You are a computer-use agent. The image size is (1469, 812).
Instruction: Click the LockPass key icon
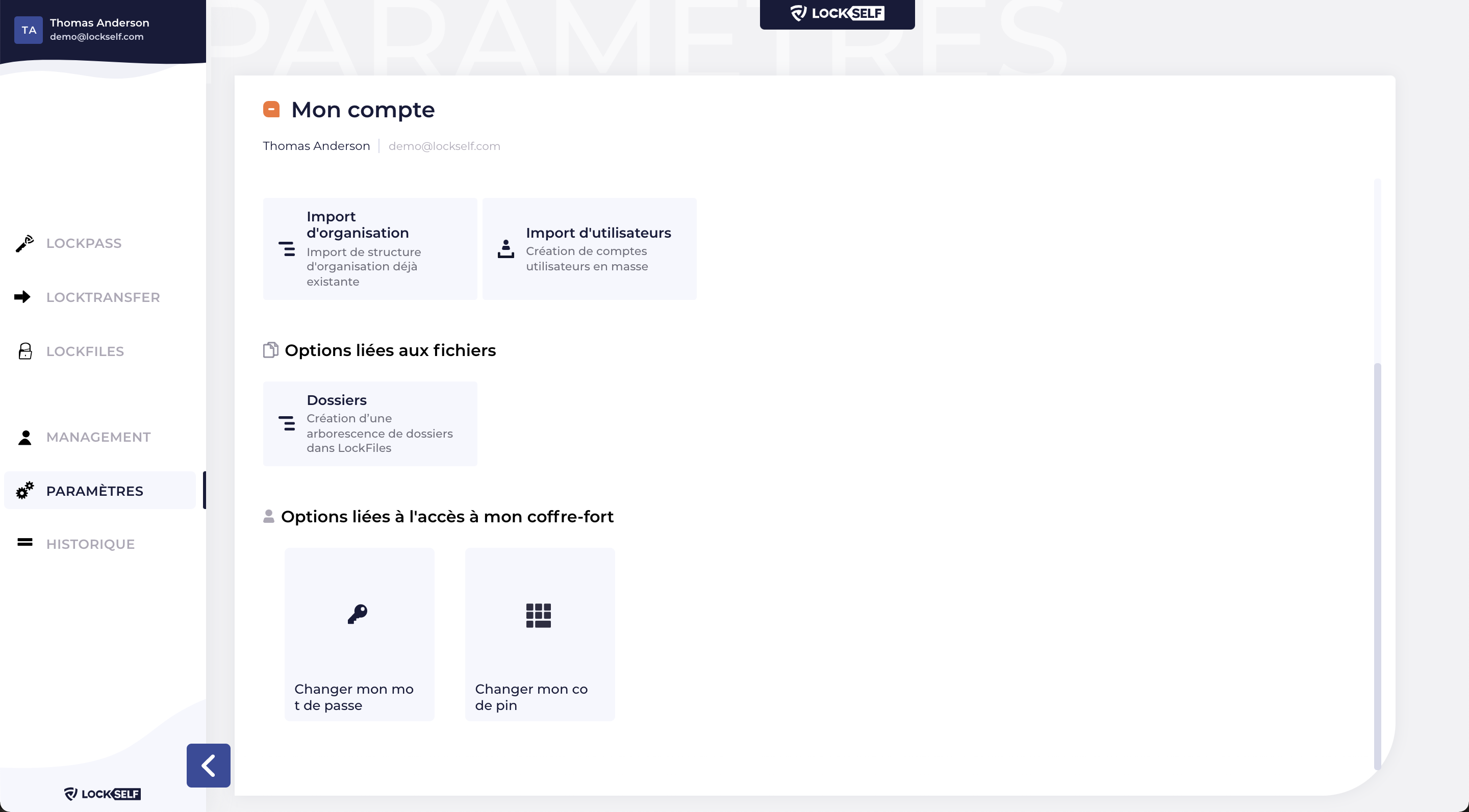(24, 243)
